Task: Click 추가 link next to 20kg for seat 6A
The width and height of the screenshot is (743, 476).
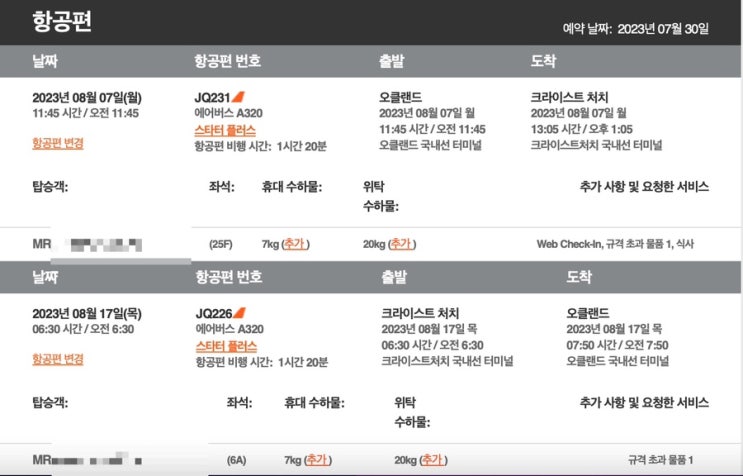Action: click(433, 460)
